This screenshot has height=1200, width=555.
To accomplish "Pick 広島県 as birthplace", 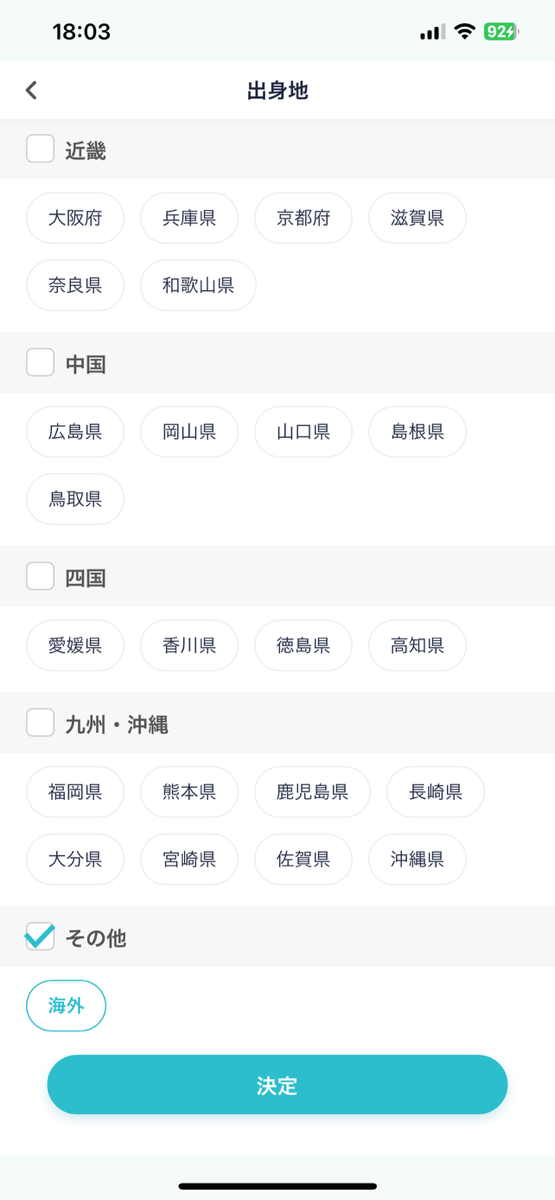I will [x=75, y=432].
